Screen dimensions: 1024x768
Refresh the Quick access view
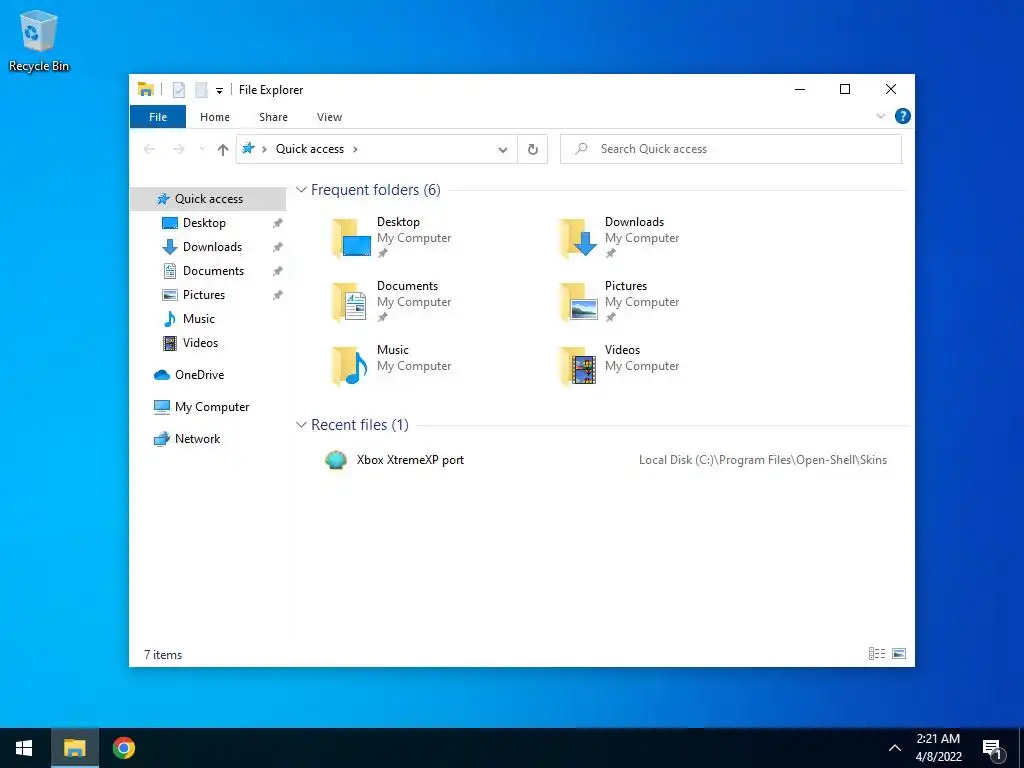[x=533, y=150]
